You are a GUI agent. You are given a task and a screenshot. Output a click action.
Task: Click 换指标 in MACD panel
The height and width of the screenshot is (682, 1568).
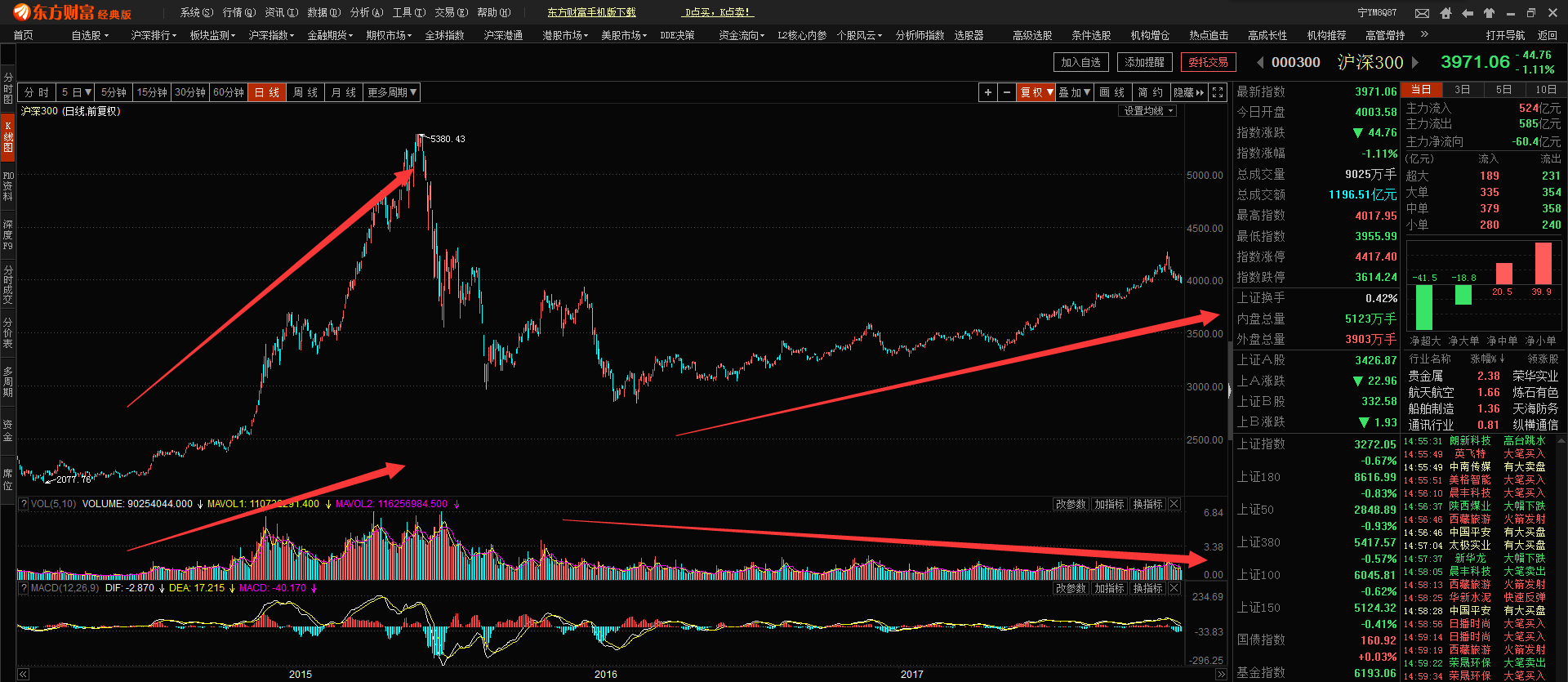(x=1147, y=588)
